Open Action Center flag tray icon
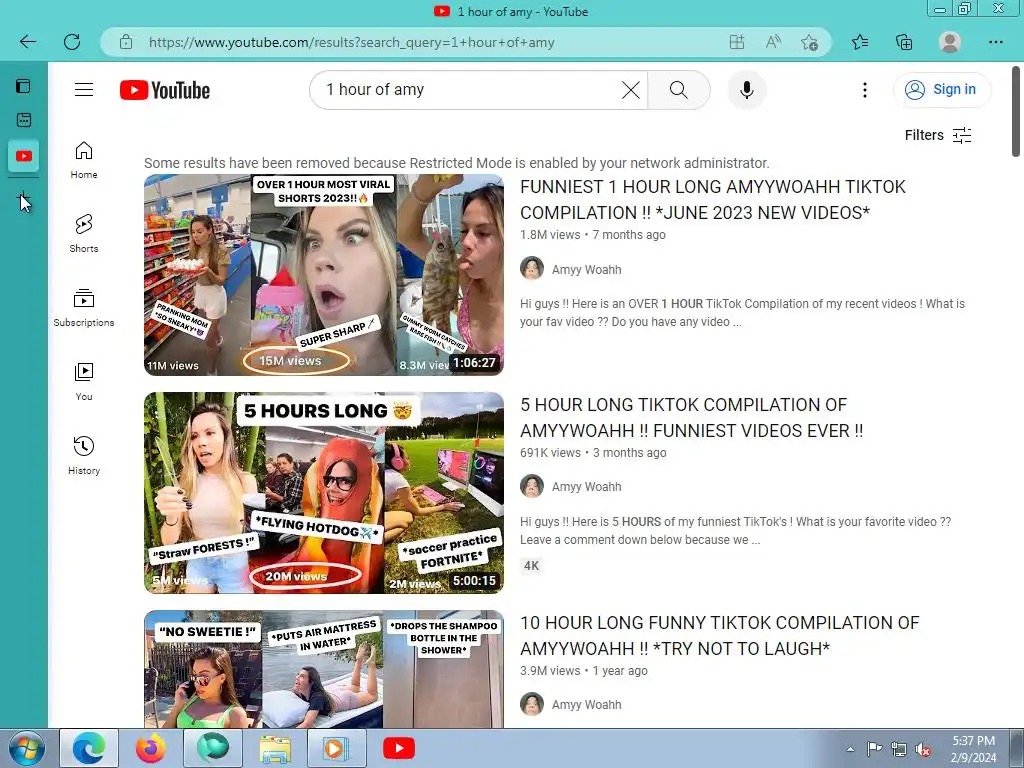The width and height of the screenshot is (1024, 768). (874, 748)
